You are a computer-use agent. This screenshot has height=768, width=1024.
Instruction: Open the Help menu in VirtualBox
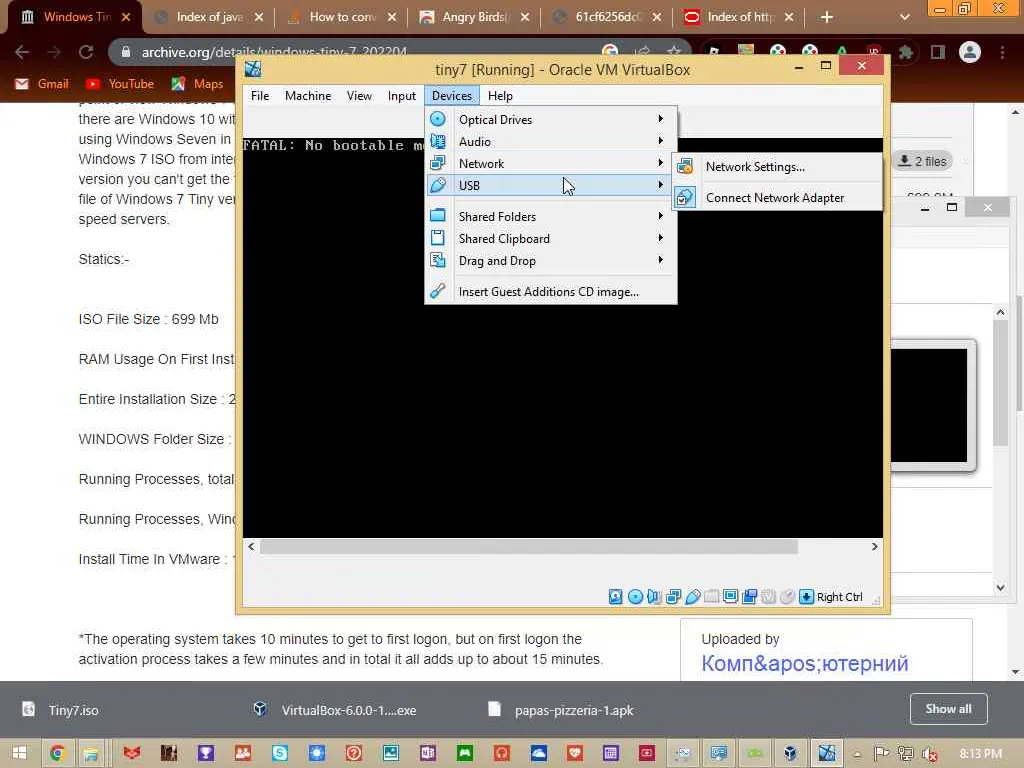500,95
